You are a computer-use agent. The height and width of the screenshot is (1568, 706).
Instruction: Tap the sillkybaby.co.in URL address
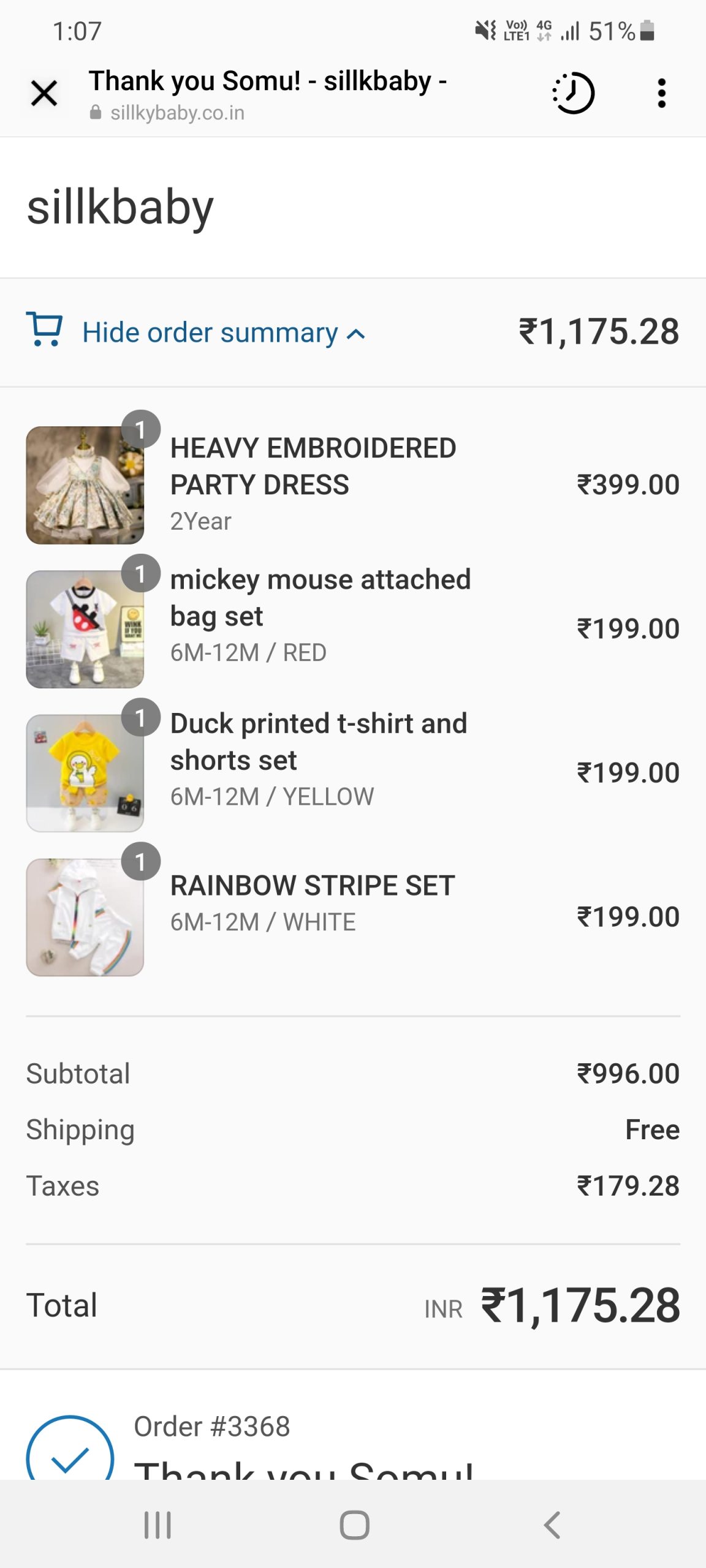tap(177, 113)
